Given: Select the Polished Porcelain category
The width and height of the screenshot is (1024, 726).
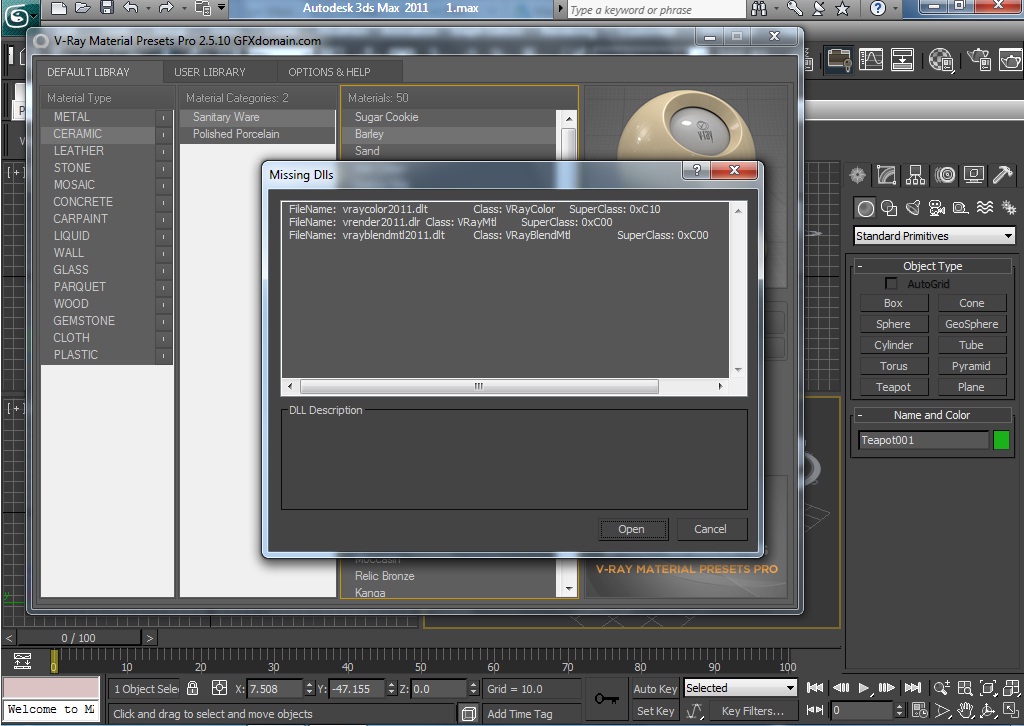Looking at the screenshot, I should (x=257, y=134).
